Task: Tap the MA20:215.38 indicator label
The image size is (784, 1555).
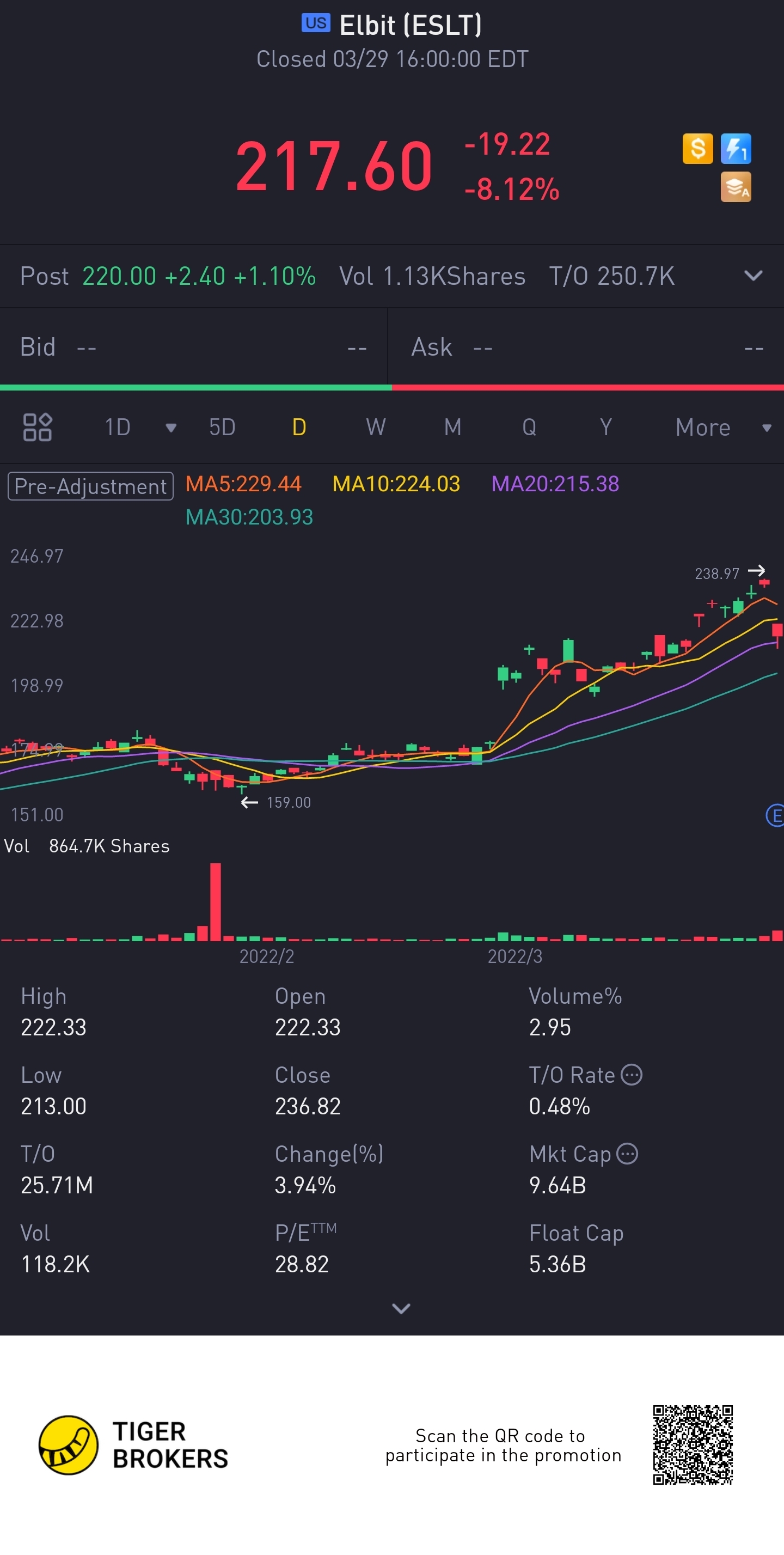Action: (x=555, y=484)
